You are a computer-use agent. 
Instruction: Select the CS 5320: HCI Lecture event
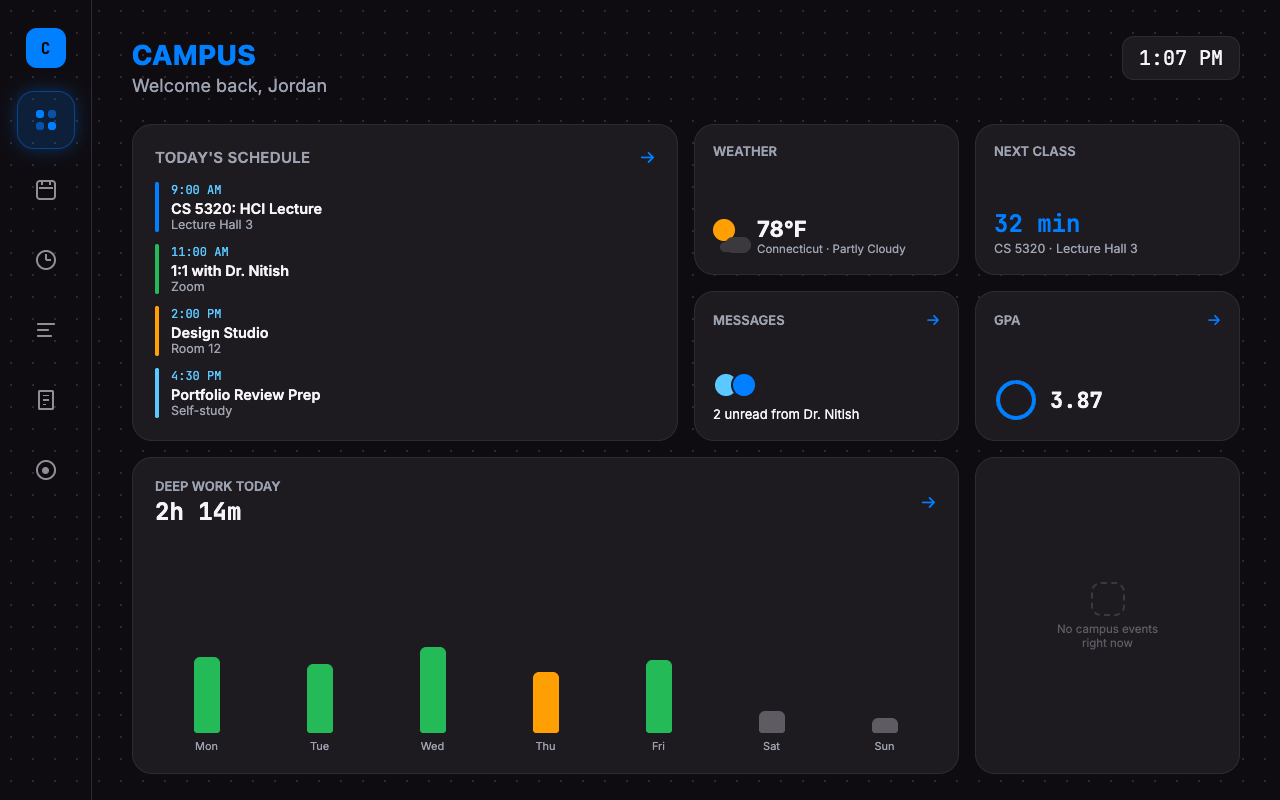[x=405, y=207]
